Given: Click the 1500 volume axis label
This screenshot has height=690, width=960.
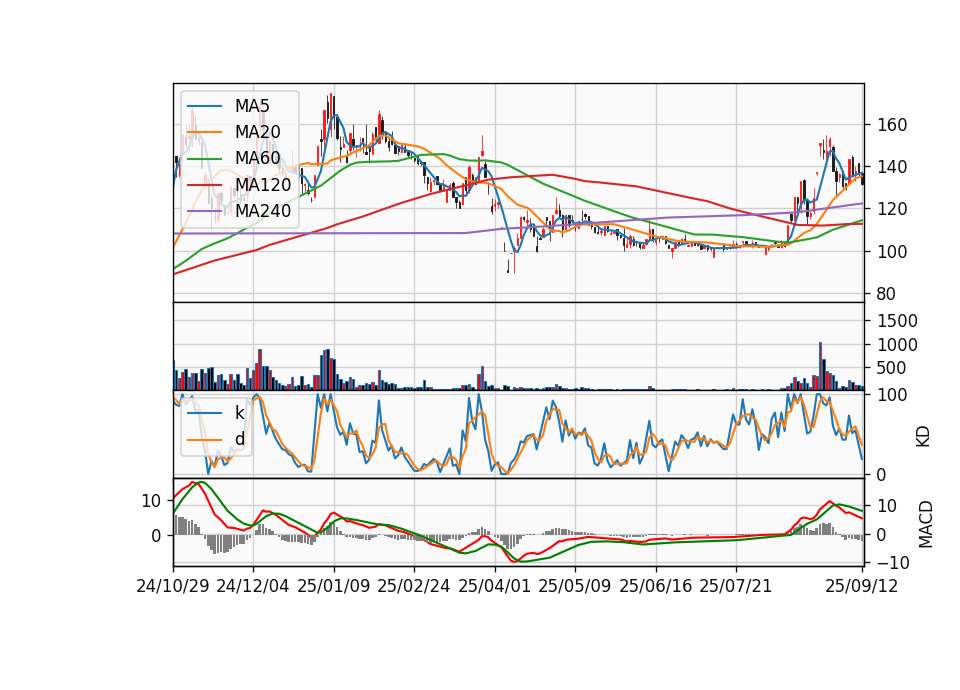Looking at the screenshot, I should pyautogui.click(x=897, y=321).
